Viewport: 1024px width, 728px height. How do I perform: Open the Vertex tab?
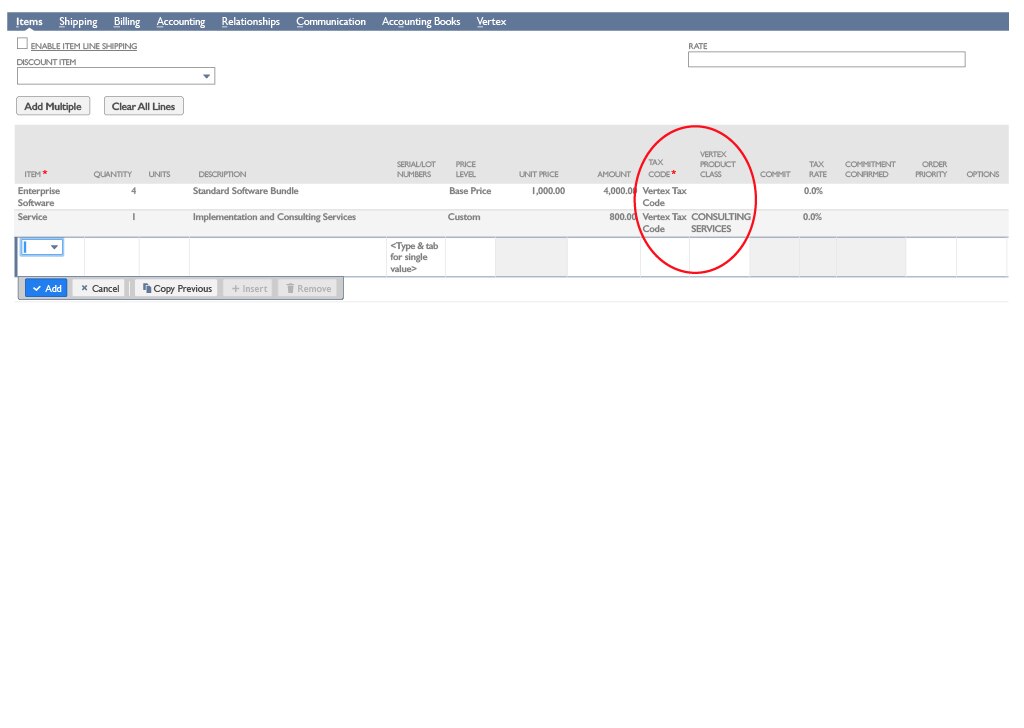491,21
